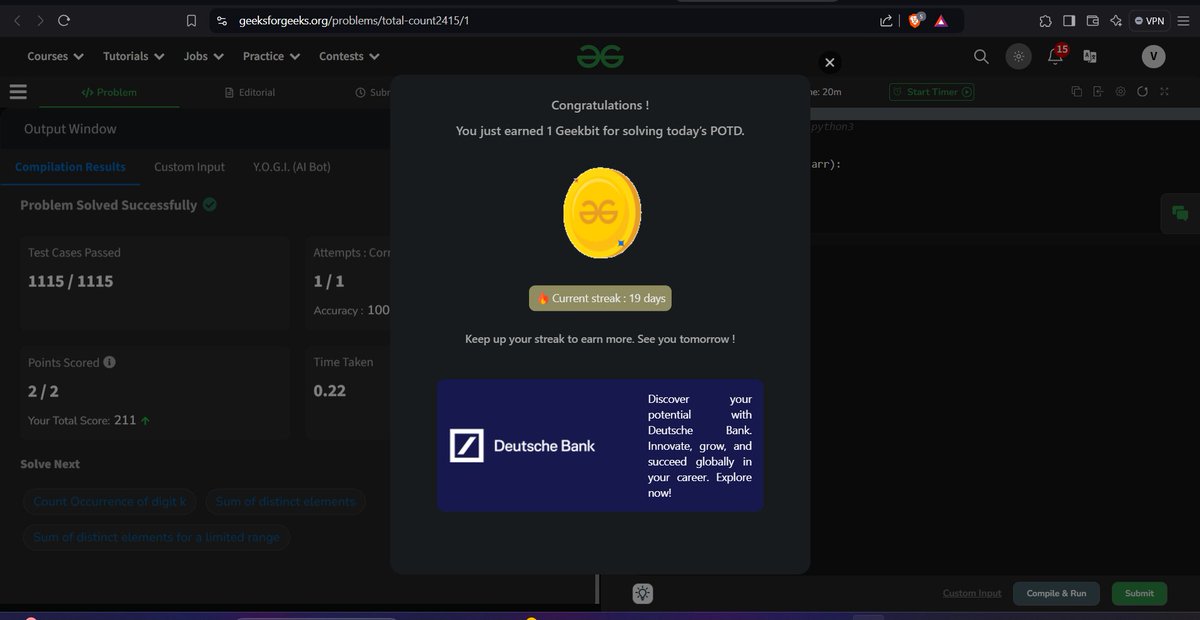The width and height of the screenshot is (1200, 620).
Task: Close the Congratulations popup
Action: coord(829,63)
